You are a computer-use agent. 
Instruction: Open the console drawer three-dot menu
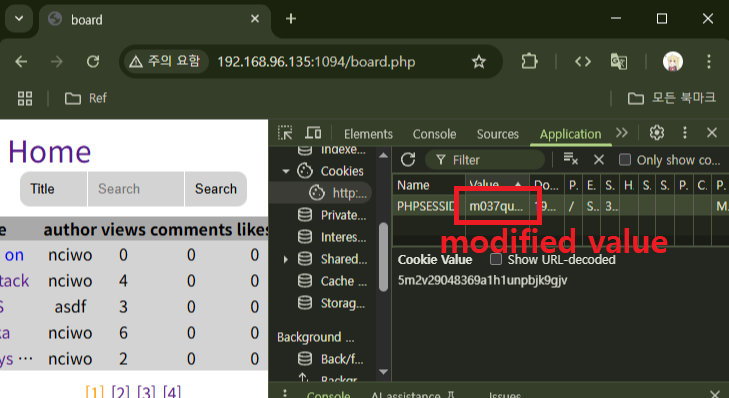point(285,393)
